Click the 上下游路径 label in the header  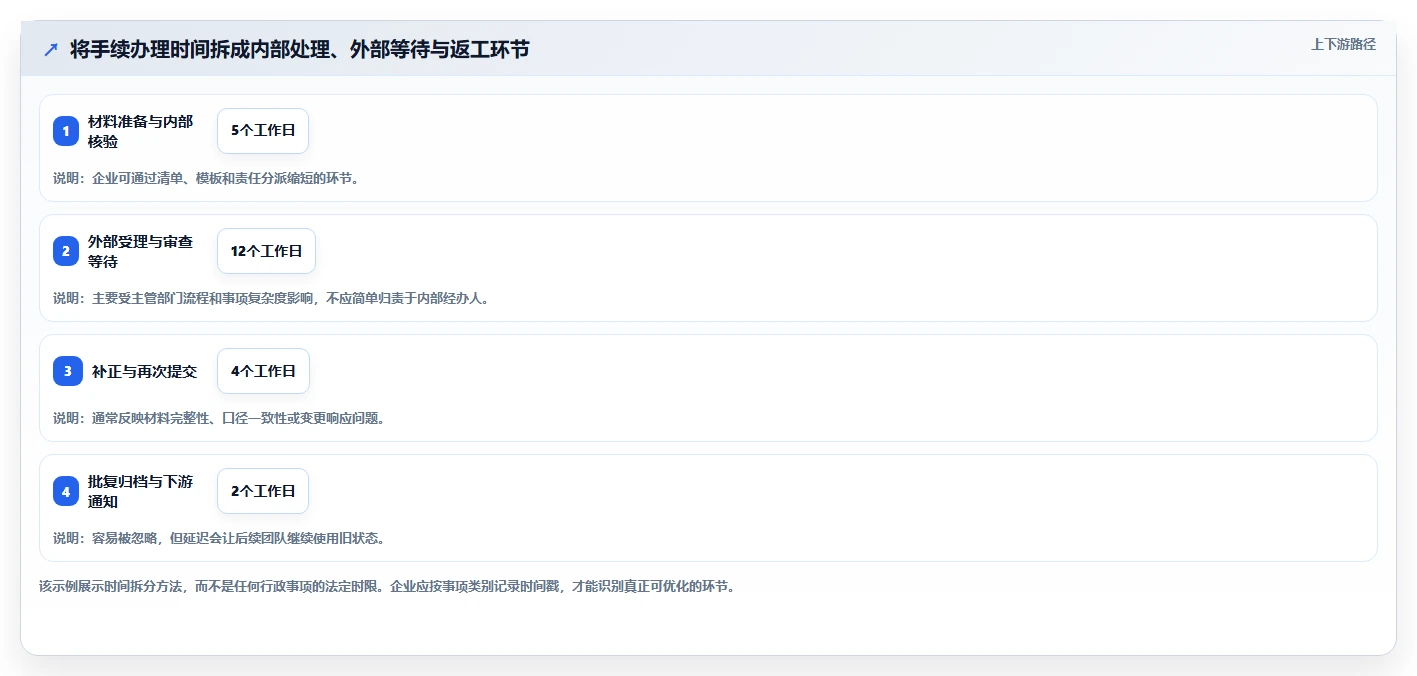click(1343, 44)
